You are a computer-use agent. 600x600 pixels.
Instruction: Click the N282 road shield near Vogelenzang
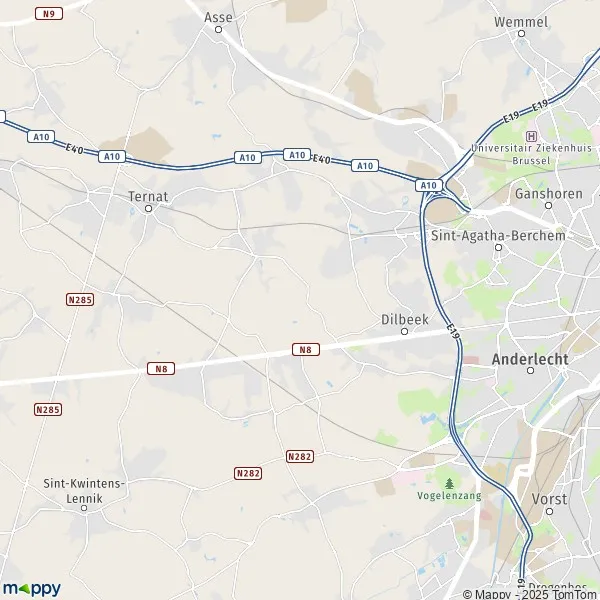point(300,457)
